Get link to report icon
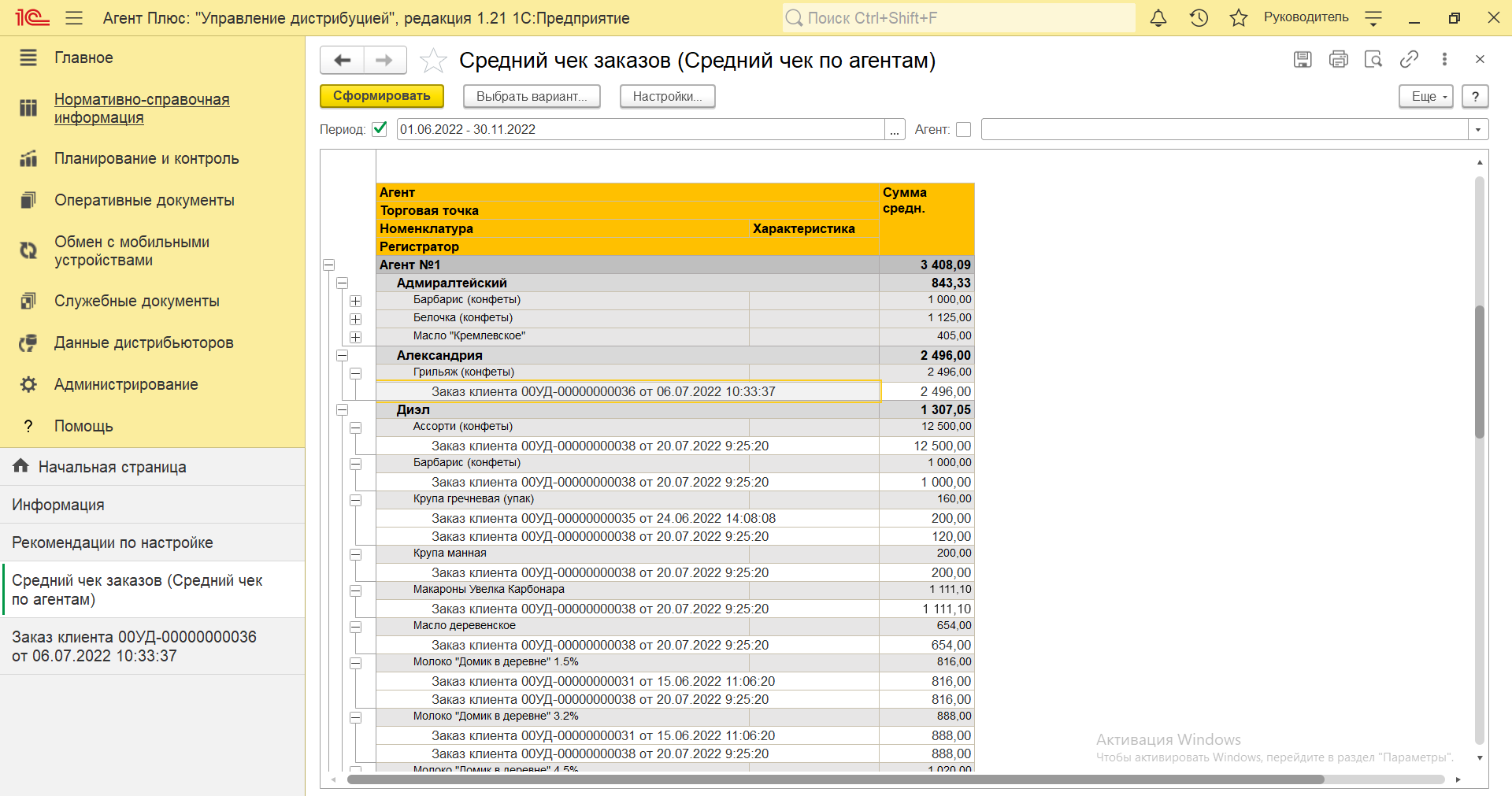This screenshot has width=1512, height=796. [x=1409, y=59]
